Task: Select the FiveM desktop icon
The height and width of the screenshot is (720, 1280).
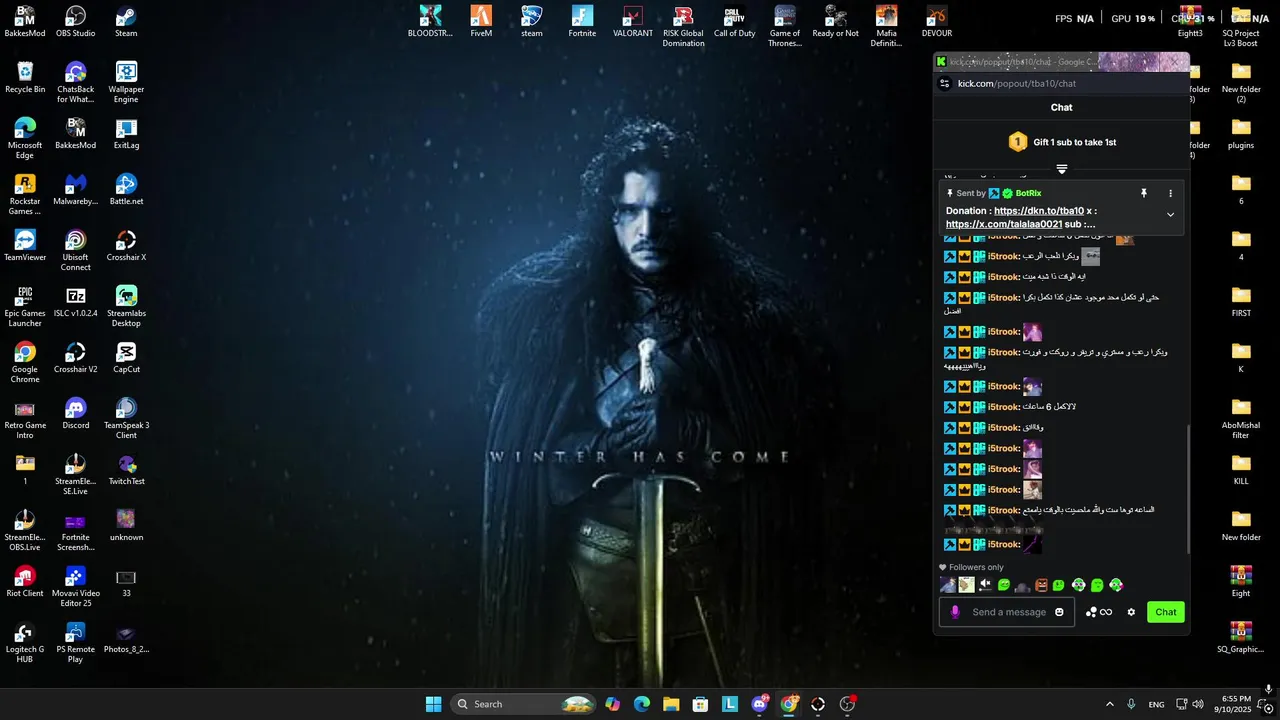Action: [x=481, y=21]
